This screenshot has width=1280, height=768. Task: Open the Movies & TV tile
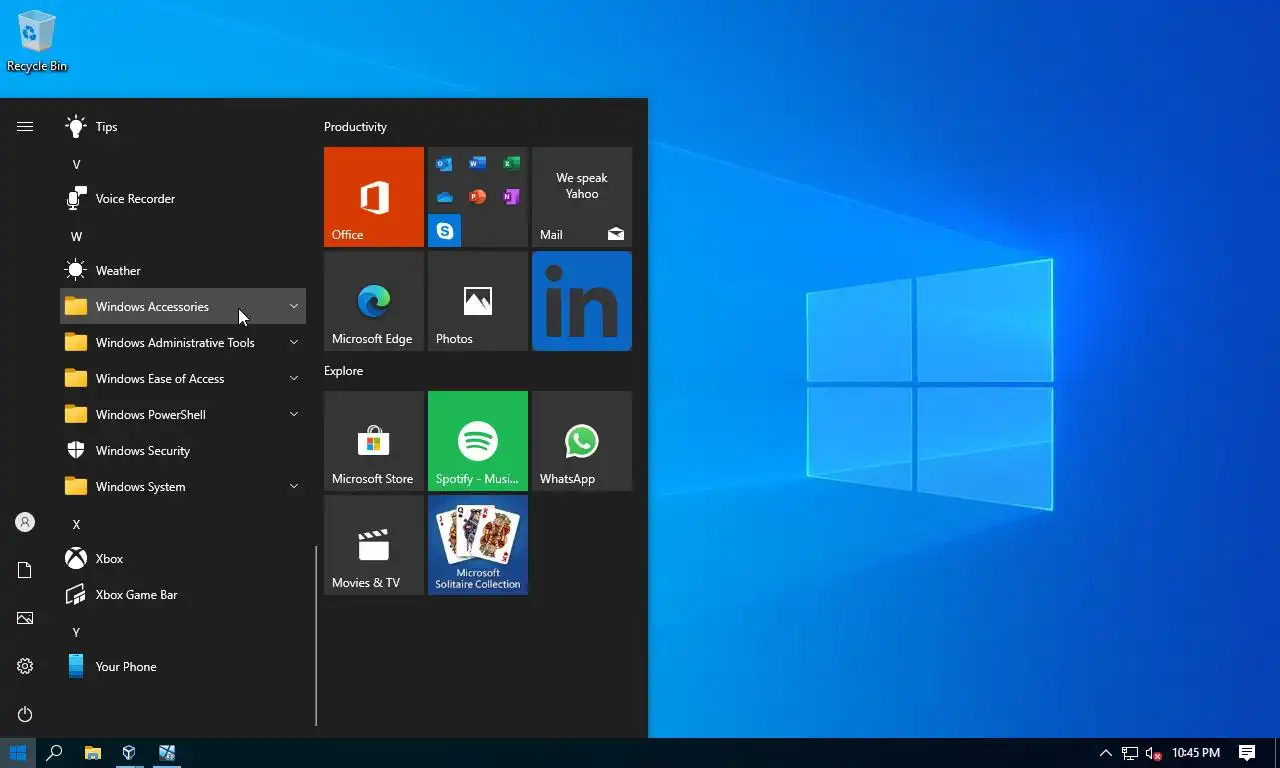click(x=374, y=545)
